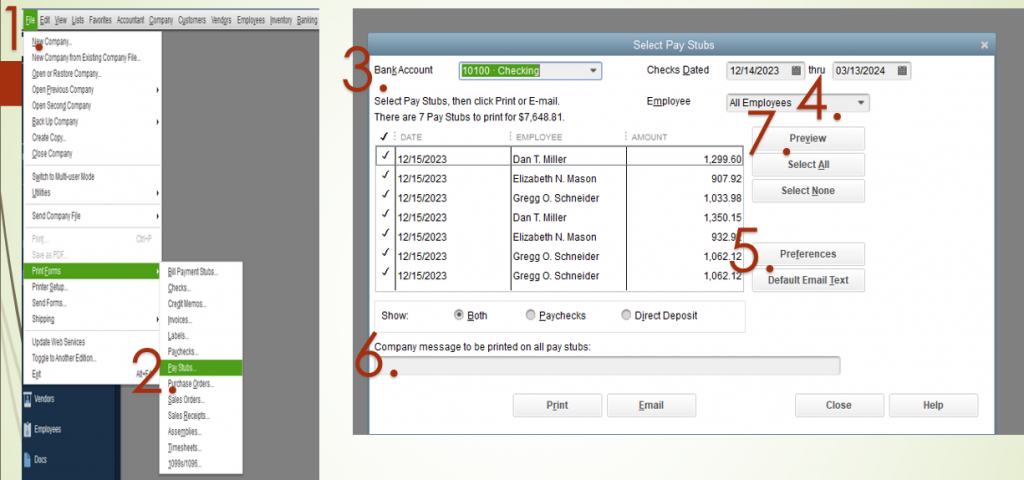This screenshot has width=1024, height=480.
Task: Click the amount cell 1,350.15
Action: pyautogui.click(x=684, y=217)
